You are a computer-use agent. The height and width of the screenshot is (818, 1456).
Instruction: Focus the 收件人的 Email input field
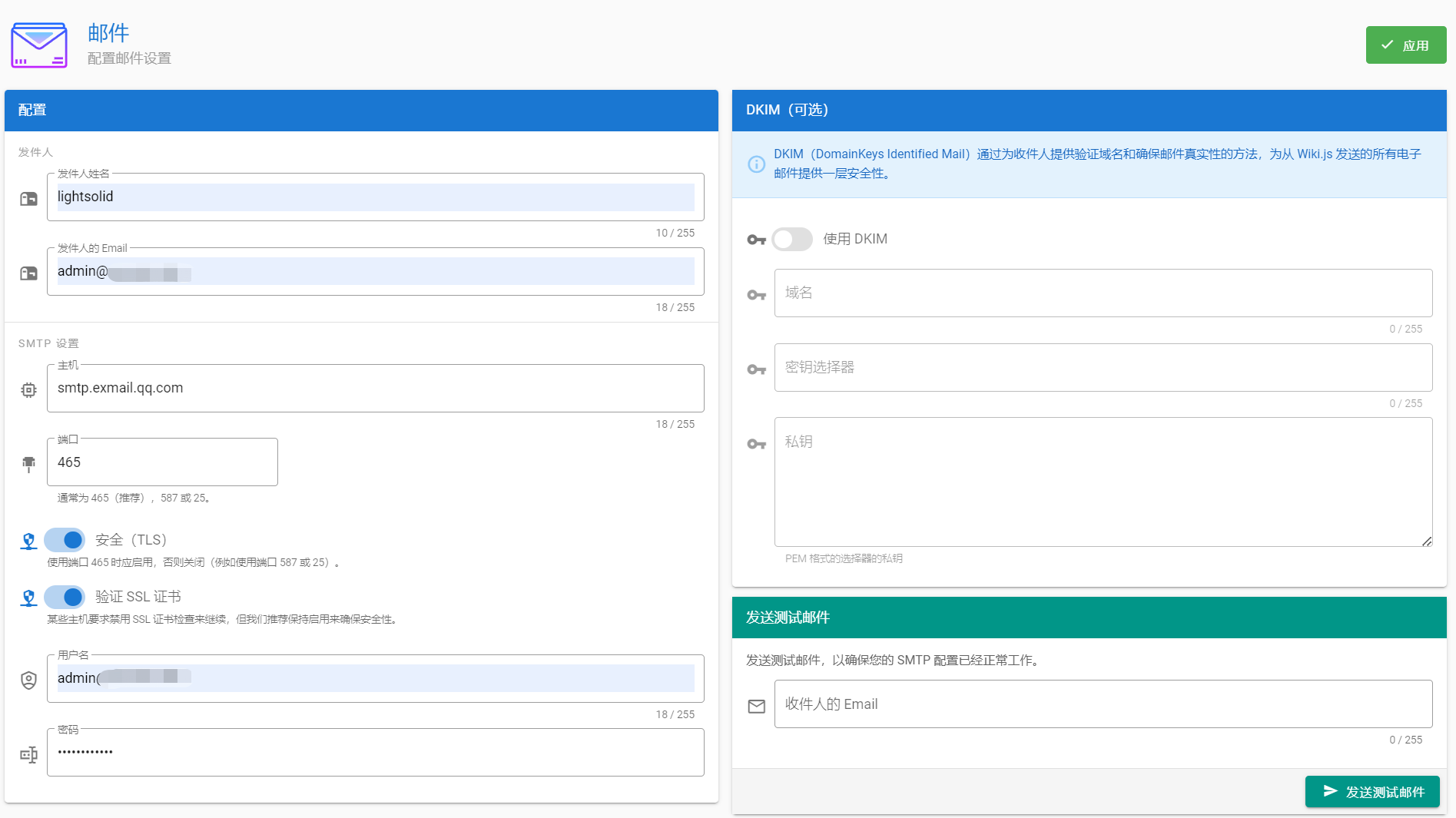pos(1103,704)
